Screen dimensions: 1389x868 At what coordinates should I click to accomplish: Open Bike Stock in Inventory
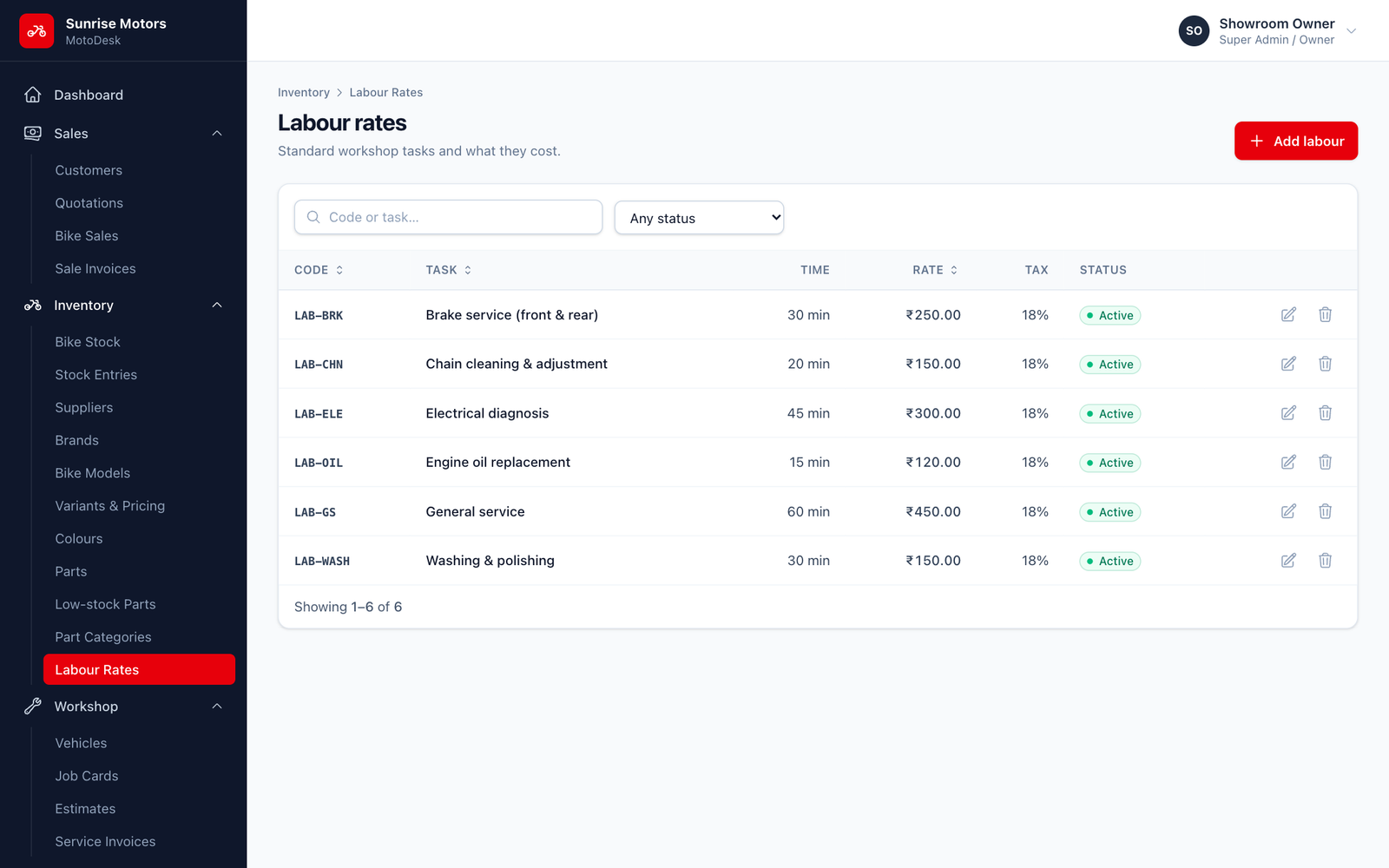139,342
